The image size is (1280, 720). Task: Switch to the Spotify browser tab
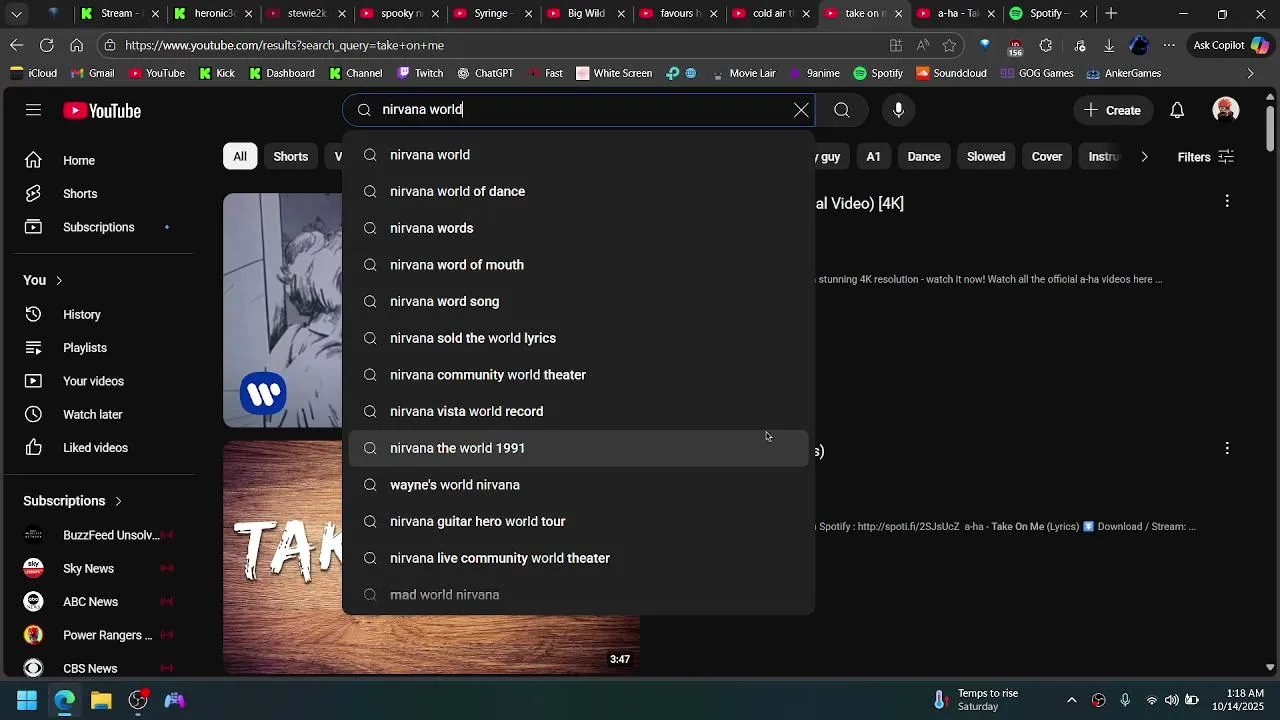[x=1047, y=14]
